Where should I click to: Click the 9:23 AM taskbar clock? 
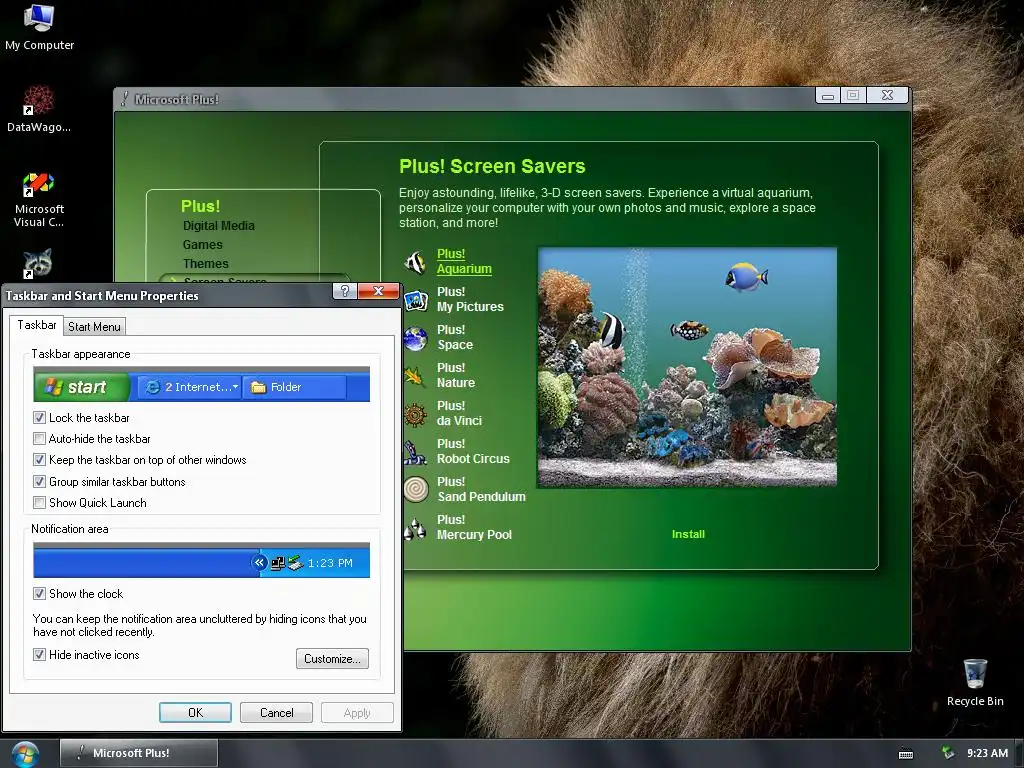(987, 753)
